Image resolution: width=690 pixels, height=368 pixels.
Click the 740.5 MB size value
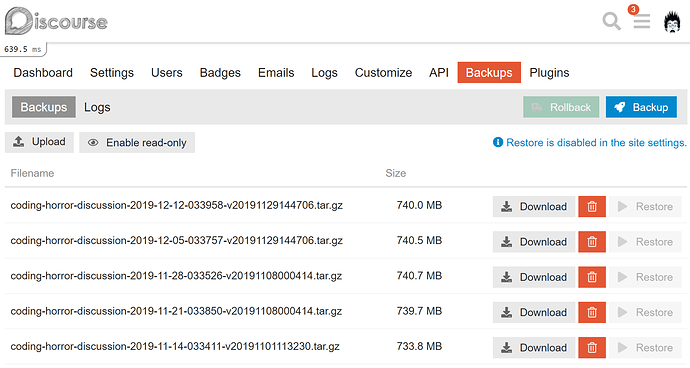pyautogui.click(x=419, y=240)
